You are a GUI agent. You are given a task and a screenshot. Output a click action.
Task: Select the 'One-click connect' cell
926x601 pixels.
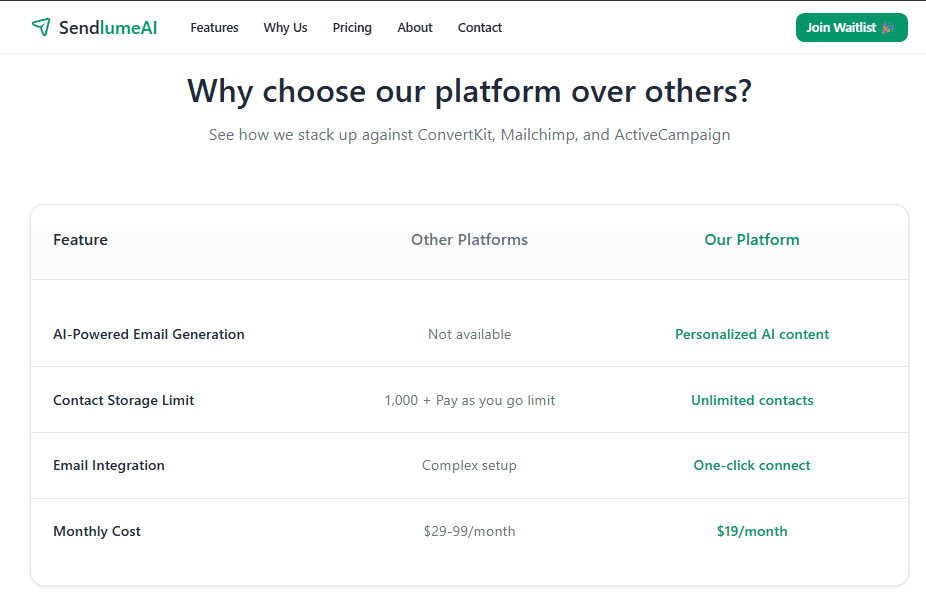[752, 465]
